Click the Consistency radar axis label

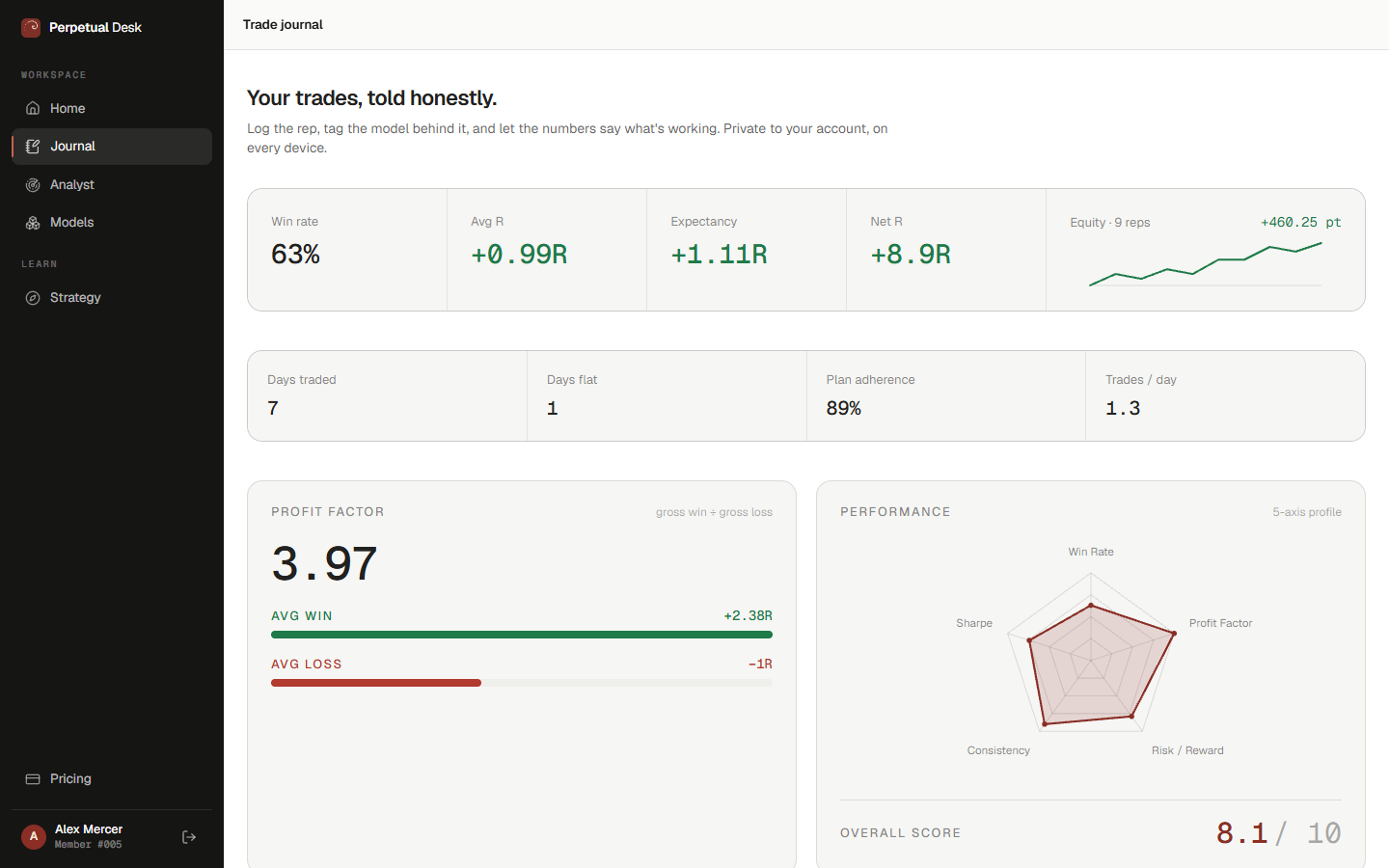[x=998, y=750]
